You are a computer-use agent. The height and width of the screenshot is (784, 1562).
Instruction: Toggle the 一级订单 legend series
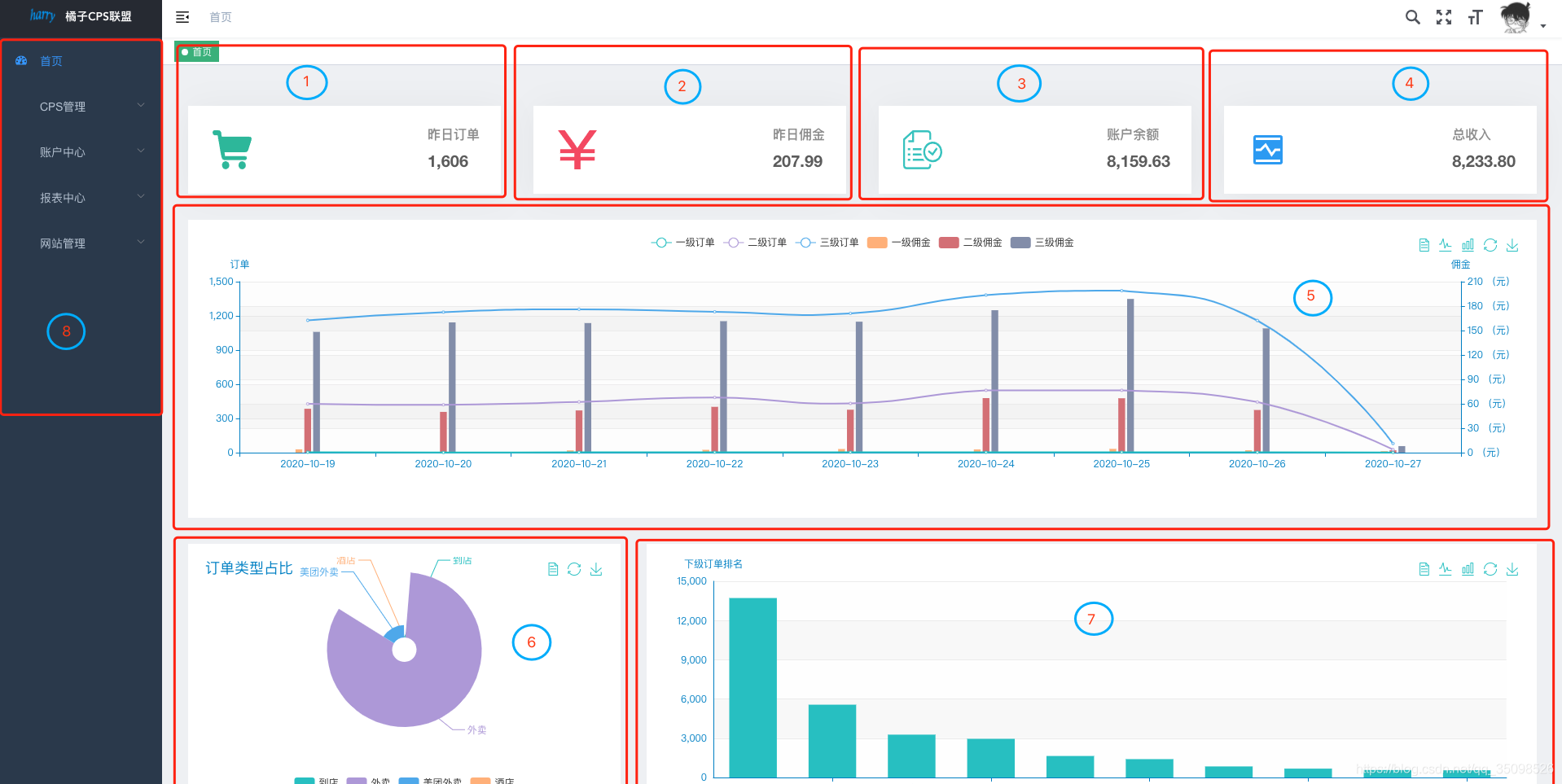[x=682, y=243]
